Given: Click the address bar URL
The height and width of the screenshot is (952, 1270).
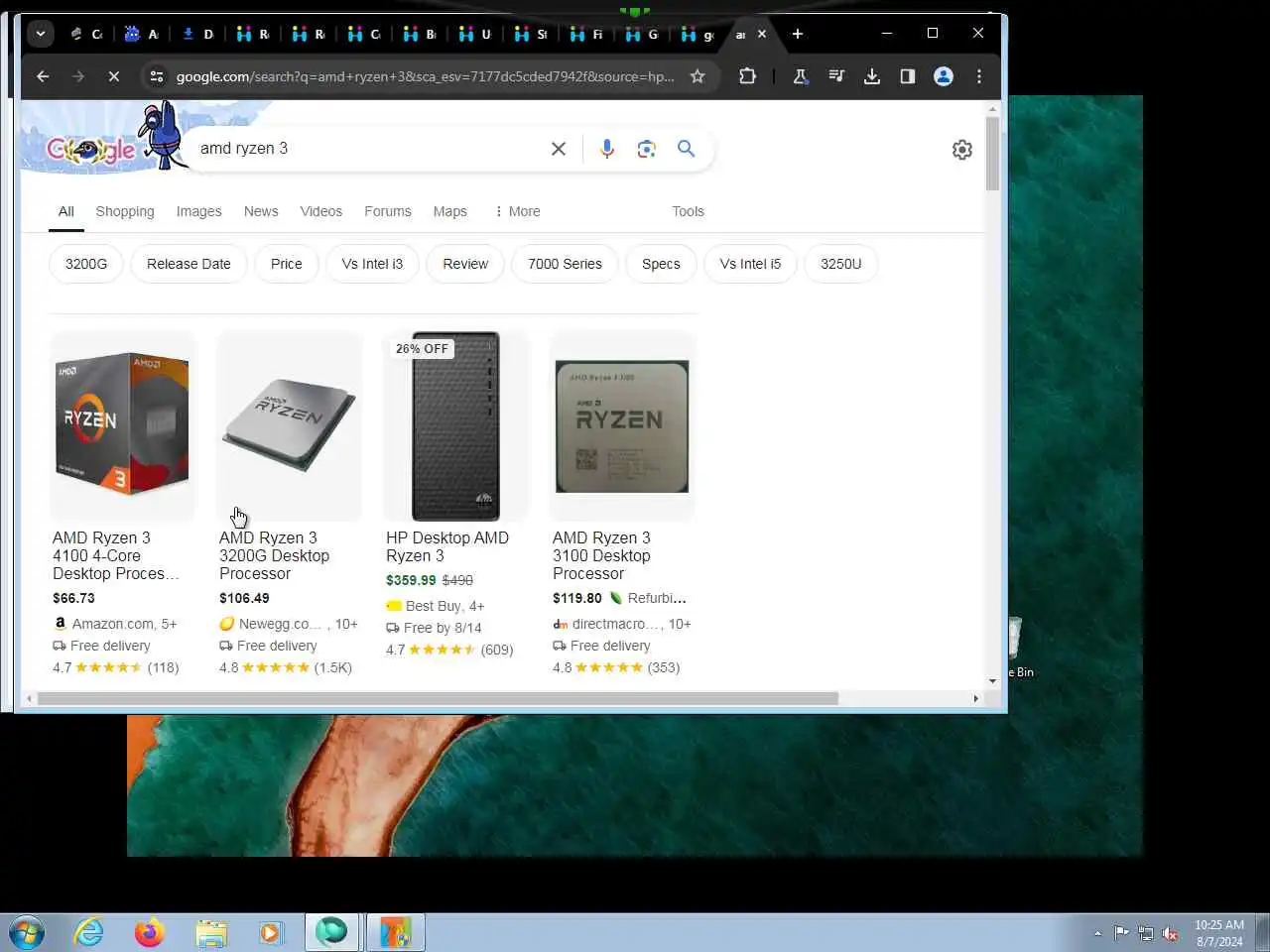Looking at the screenshot, I should click(425, 76).
